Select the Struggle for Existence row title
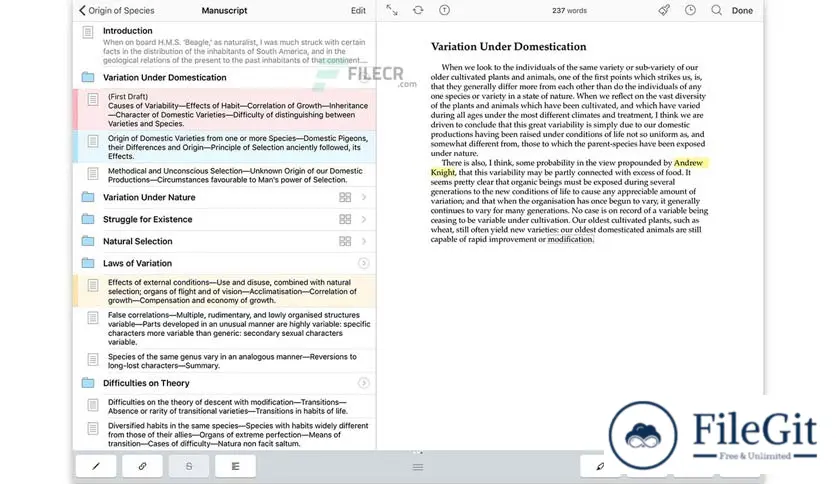The height and width of the screenshot is (484, 836). pos(148,219)
